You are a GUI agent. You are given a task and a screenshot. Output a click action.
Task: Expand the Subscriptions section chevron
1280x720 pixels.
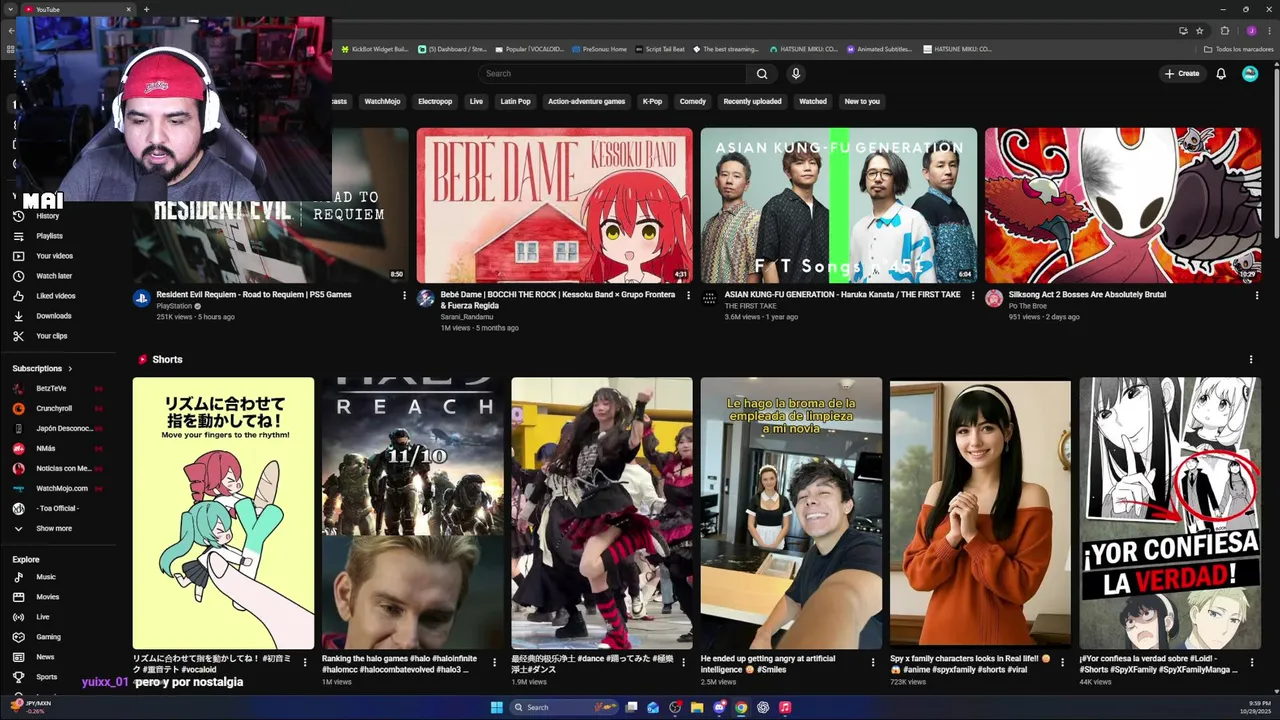[70, 369]
